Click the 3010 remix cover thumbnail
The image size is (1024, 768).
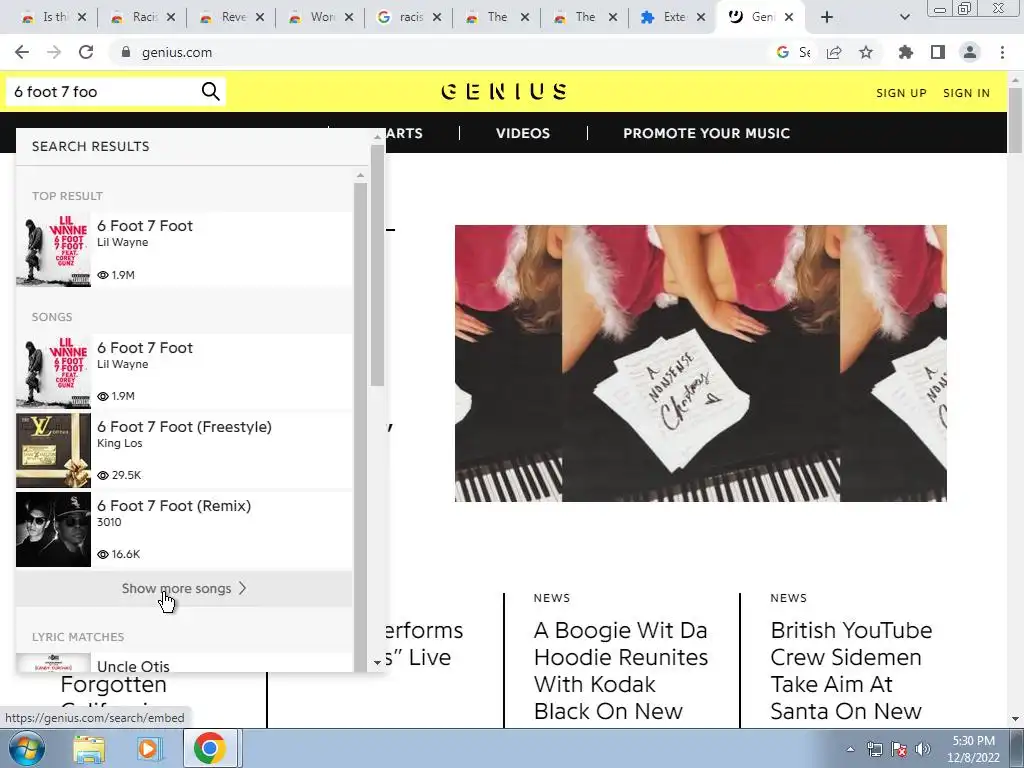pyautogui.click(x=54, y=529)
